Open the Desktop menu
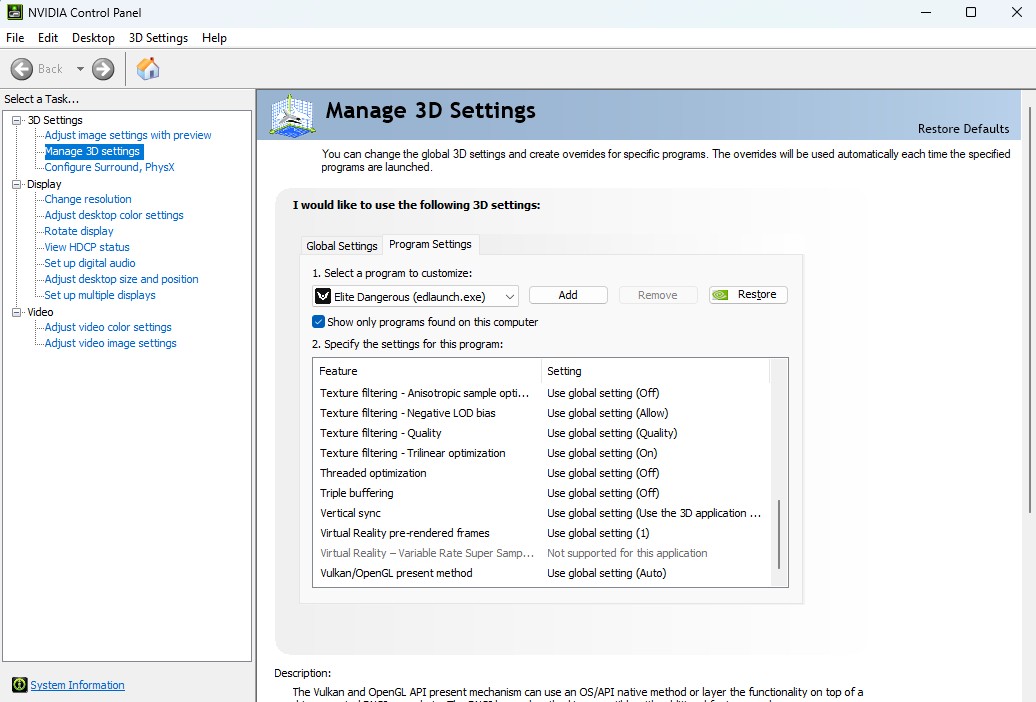 93,38
